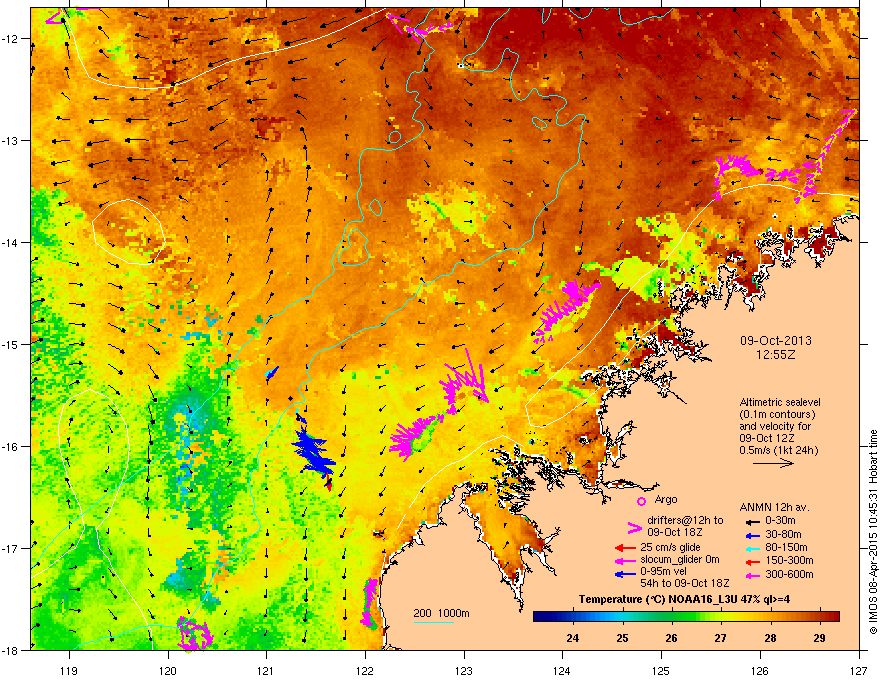
Task: Click the longitude axis label 120
Action: point(168,670)
